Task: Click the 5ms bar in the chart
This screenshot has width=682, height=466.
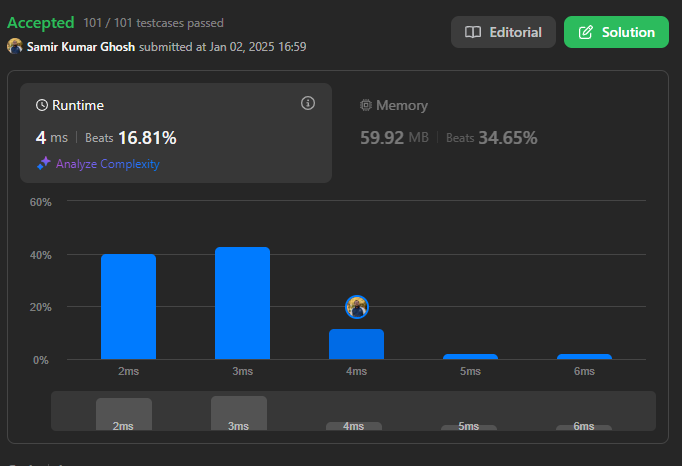Action: [x=470, y=357]
